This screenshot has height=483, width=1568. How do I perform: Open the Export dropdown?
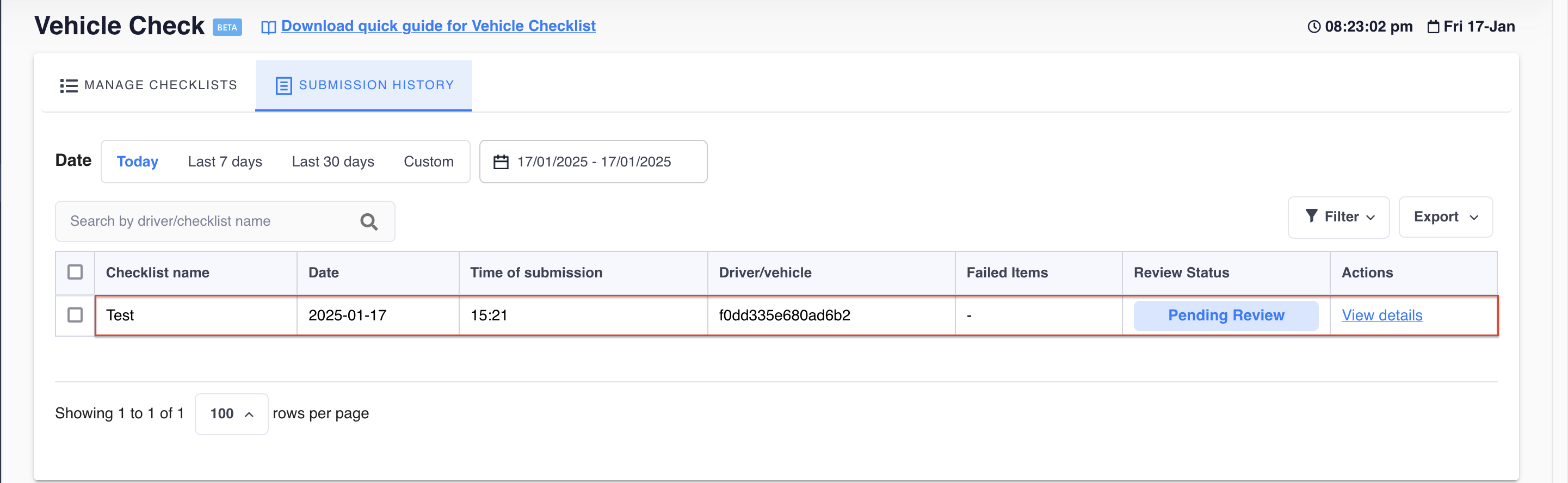(x=1445, y=217)
